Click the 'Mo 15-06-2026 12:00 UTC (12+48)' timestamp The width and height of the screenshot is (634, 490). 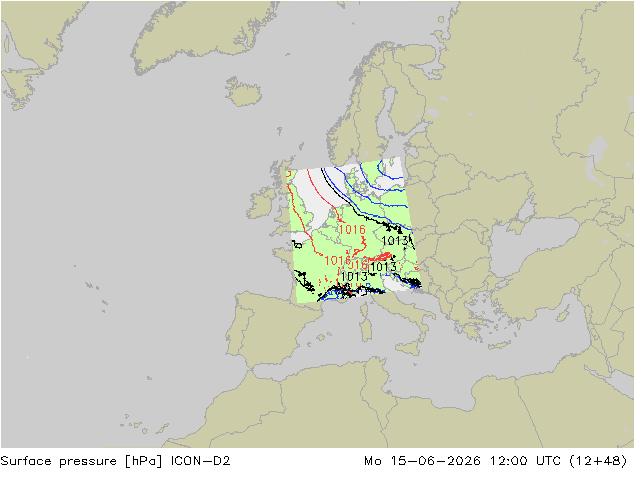[496, 461]
